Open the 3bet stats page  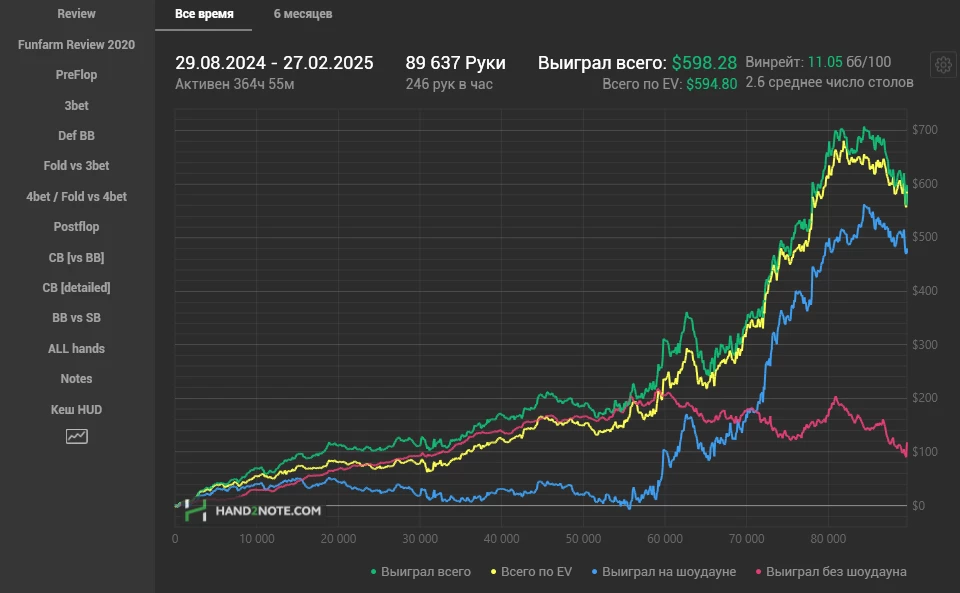tap(77, 105)
